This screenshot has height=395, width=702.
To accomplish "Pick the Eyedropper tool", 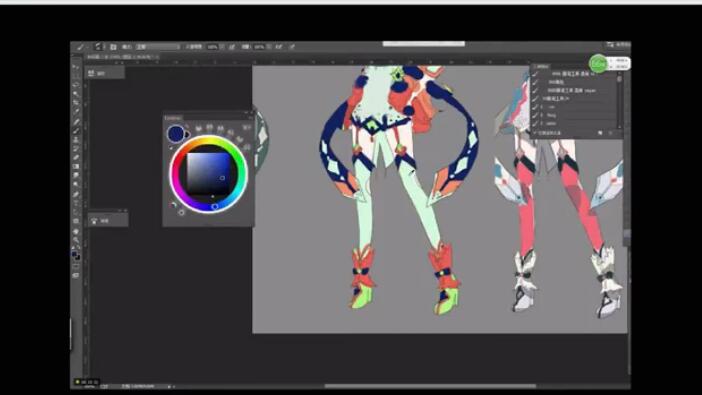I will 76,112.
